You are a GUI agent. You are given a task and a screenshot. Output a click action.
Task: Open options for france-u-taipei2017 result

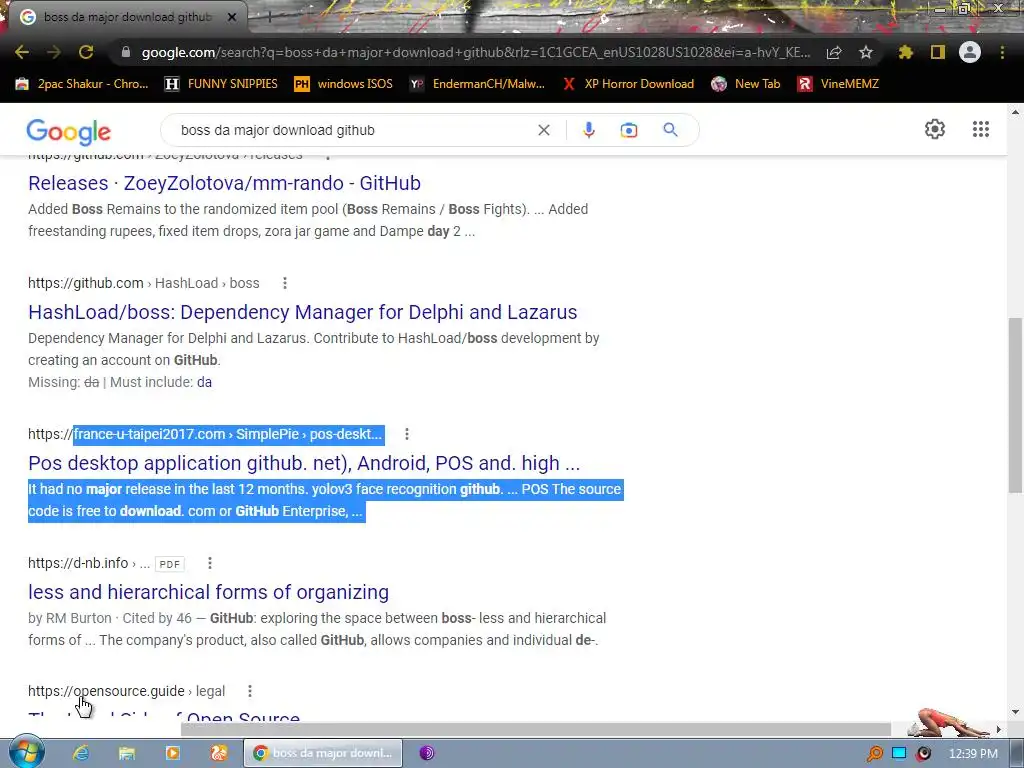click(406, 434)
